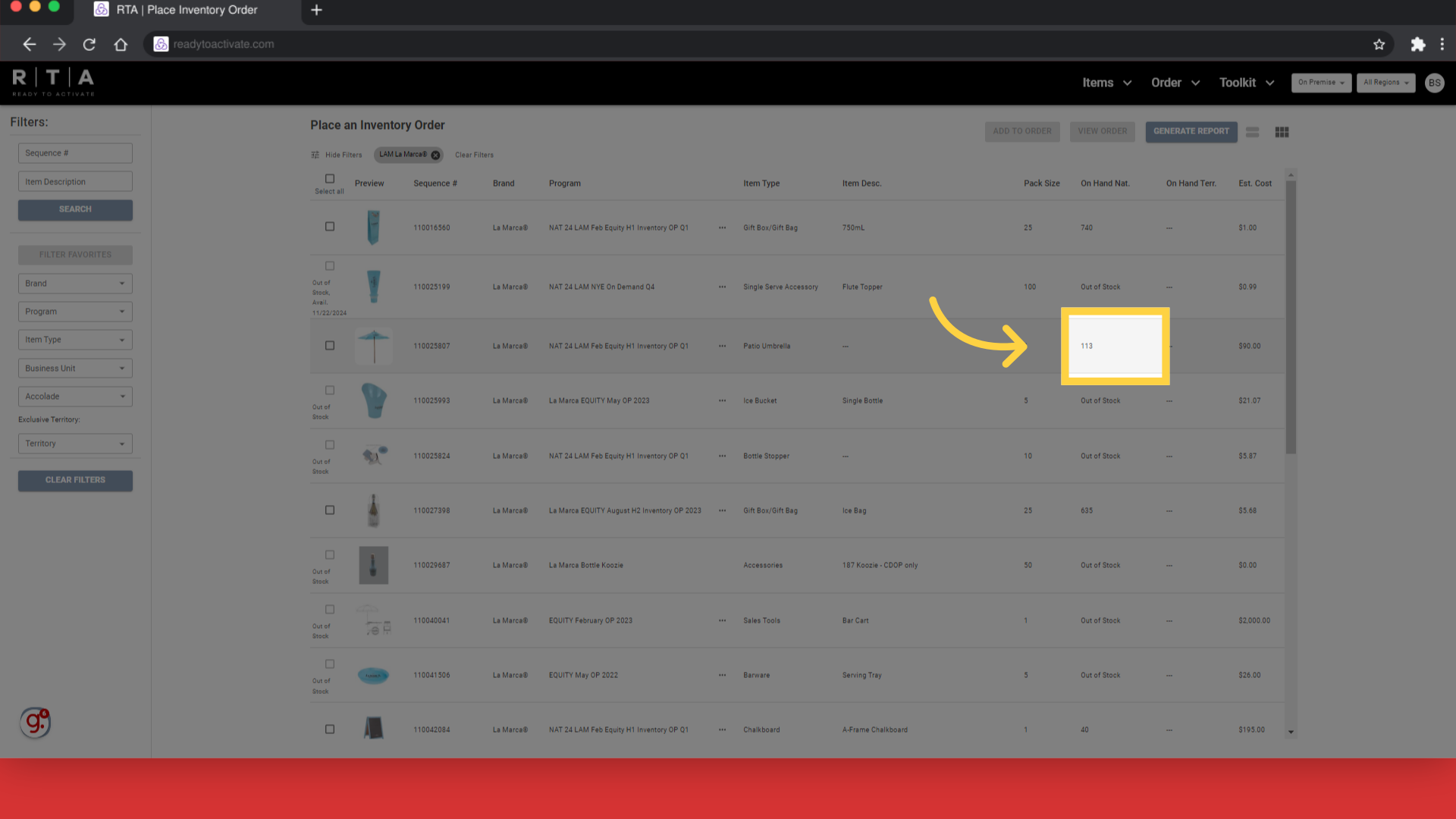This screenshot has width=1456, height=819.
Task: Click the table scroll down arrow
Action: click(1291, 733)
